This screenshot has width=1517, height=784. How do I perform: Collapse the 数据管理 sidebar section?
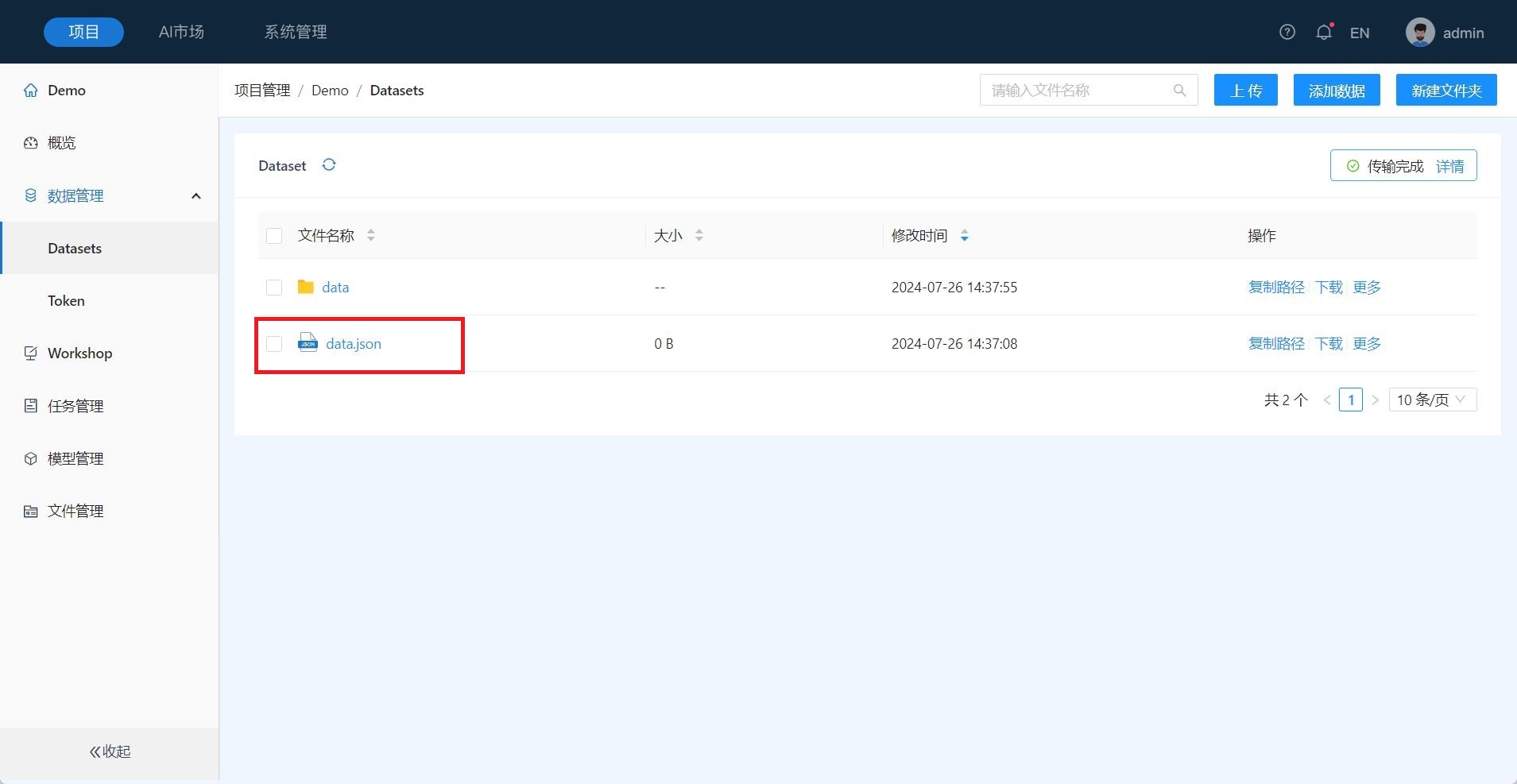click(x=195, y=196)
